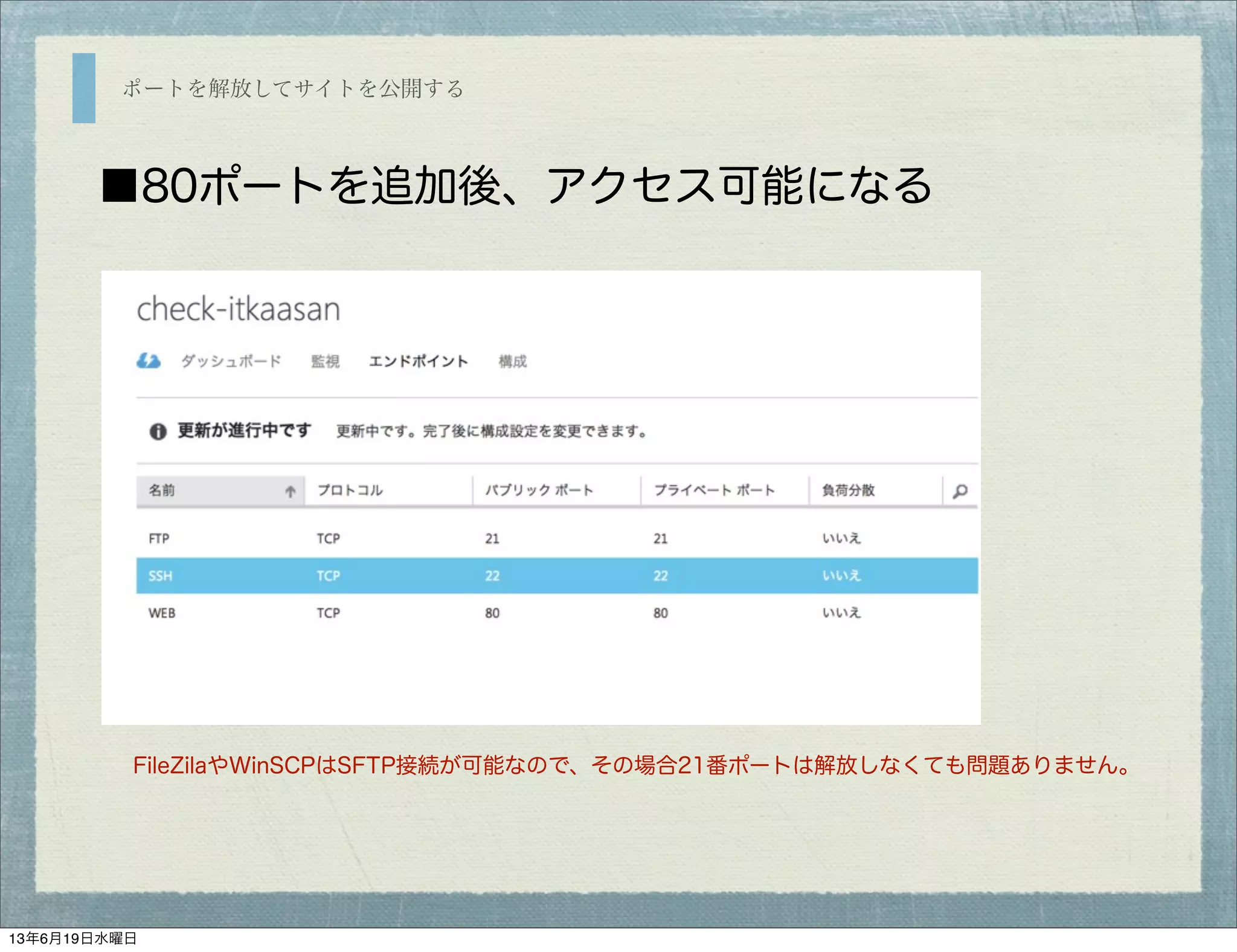Open the 構成 tab
This screenshot has height=952, width=1237.
(x=512, y=361)
